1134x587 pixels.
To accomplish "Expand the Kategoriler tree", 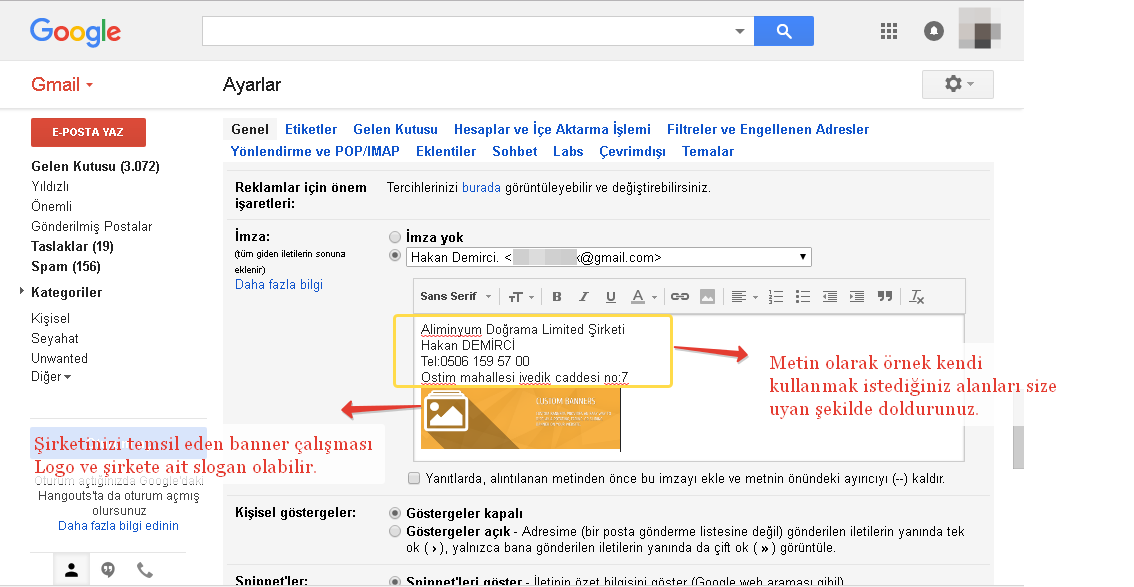I will coord(22,291).
